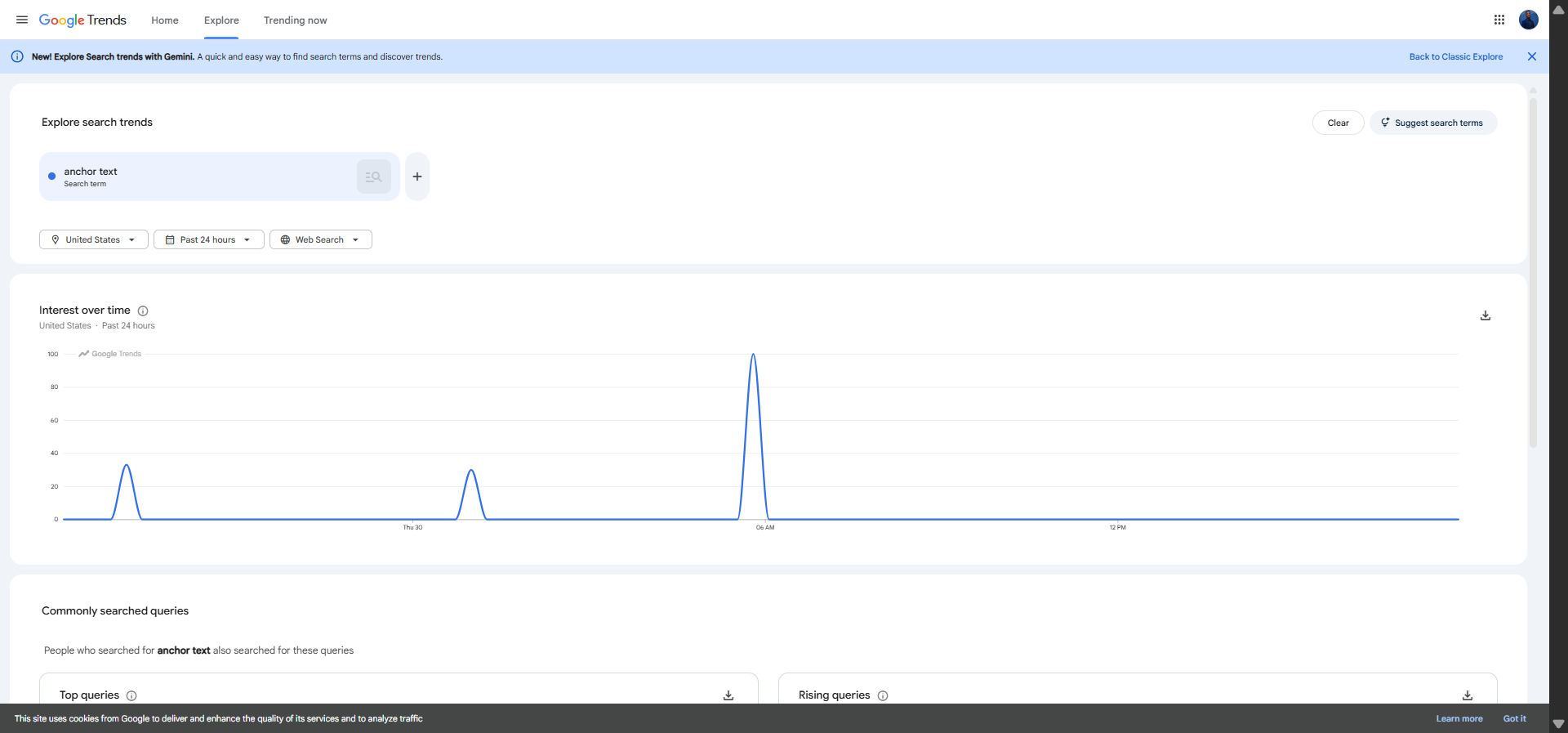Click the 12 PM axis label
The height and width of the screenshot is (733, 1568).
pyautogui.click(x=1117, y=528)
